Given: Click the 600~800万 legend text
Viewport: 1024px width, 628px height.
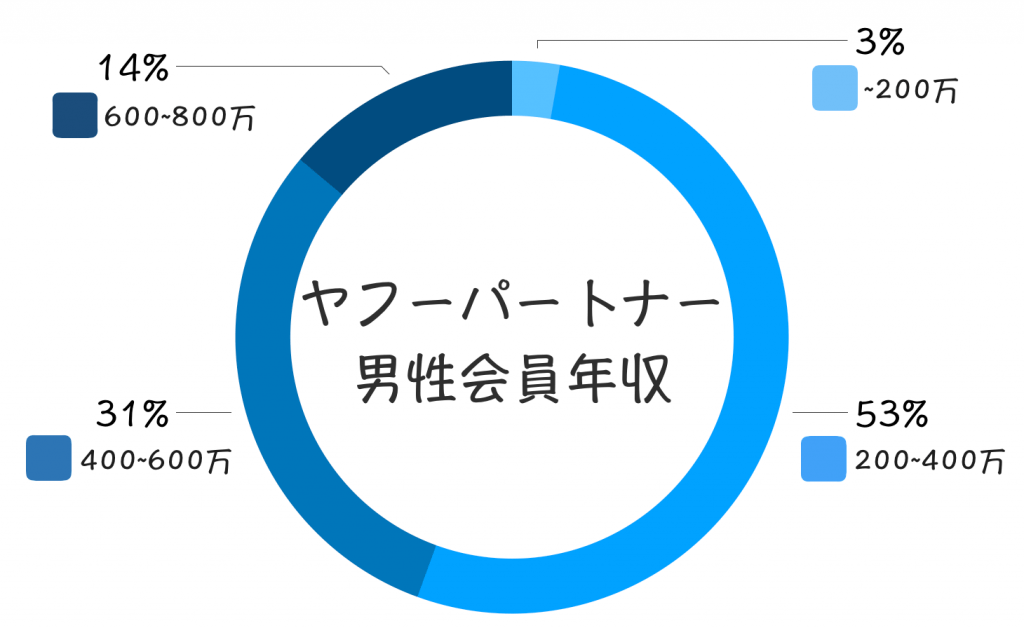Looking at the screenshot, I should point(180,118).
